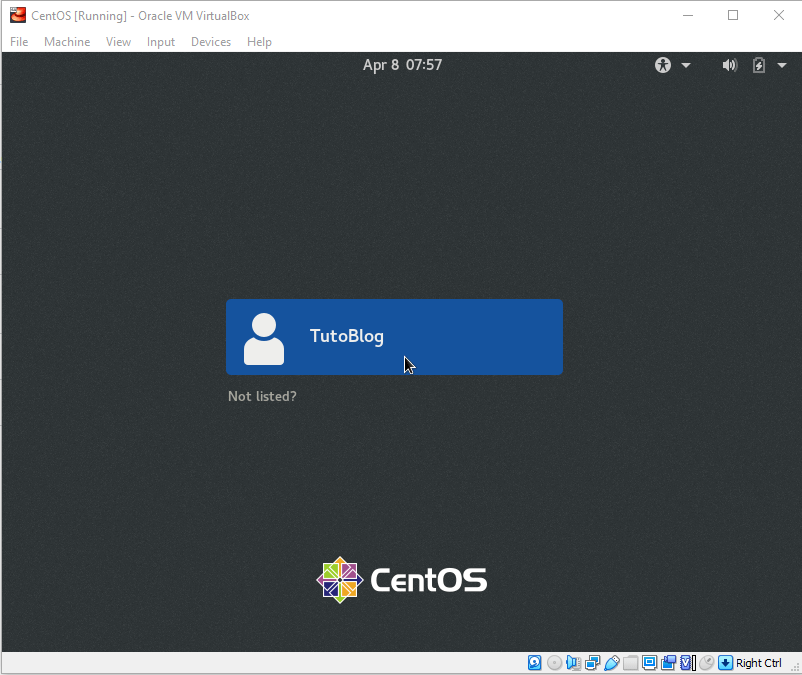Maximize the VirtualBox window
This screenshot has width=802, height=675.
[x=733, y=15]
